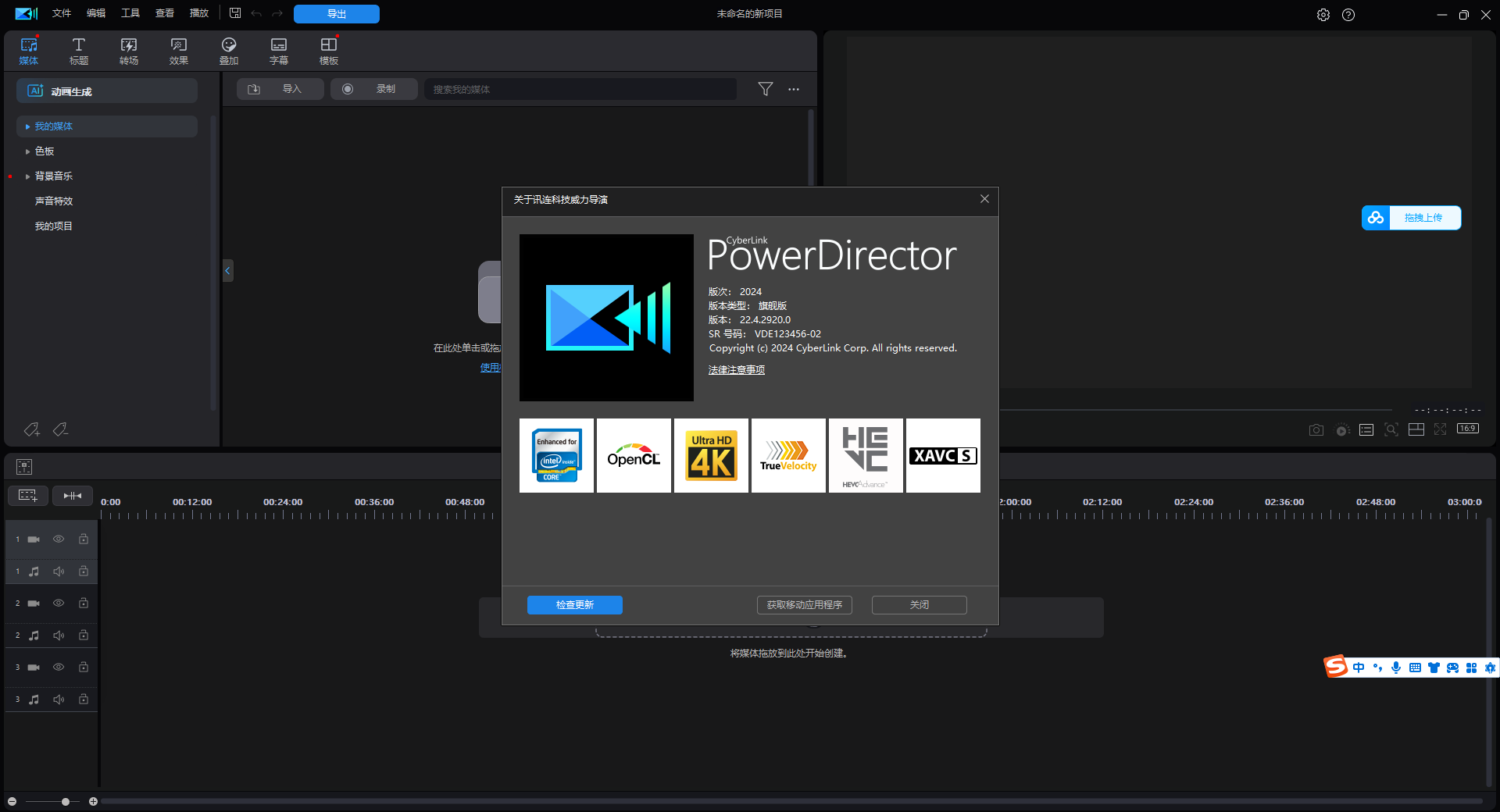This screenshot has height=812, width=1500.
Task: Click the 检查更新 button in About dialog
Action: (574, 605)
